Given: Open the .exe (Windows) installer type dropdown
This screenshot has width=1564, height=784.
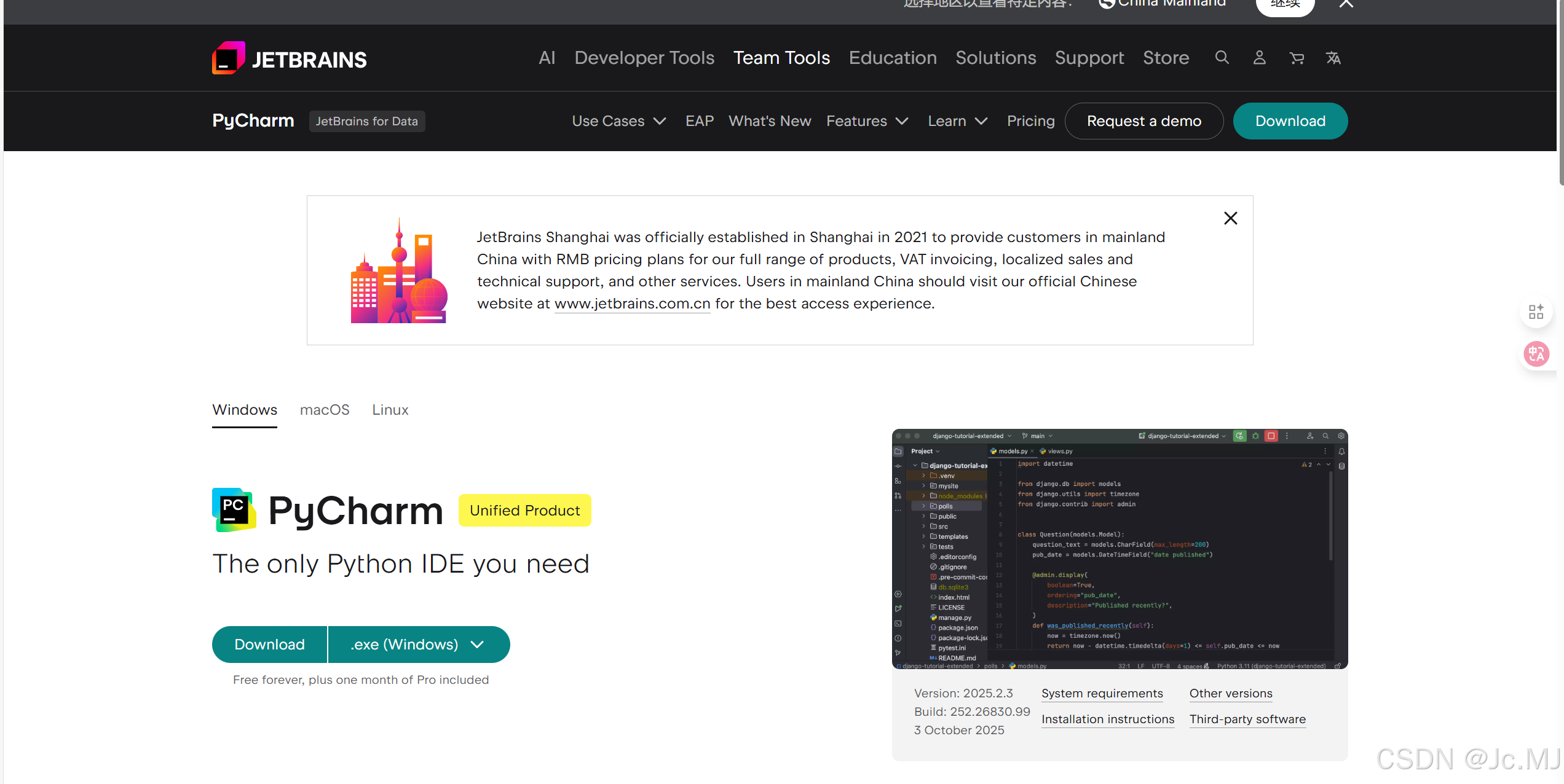Looking at the screenshot, I should pyautogui.click(x=418, y=645).
